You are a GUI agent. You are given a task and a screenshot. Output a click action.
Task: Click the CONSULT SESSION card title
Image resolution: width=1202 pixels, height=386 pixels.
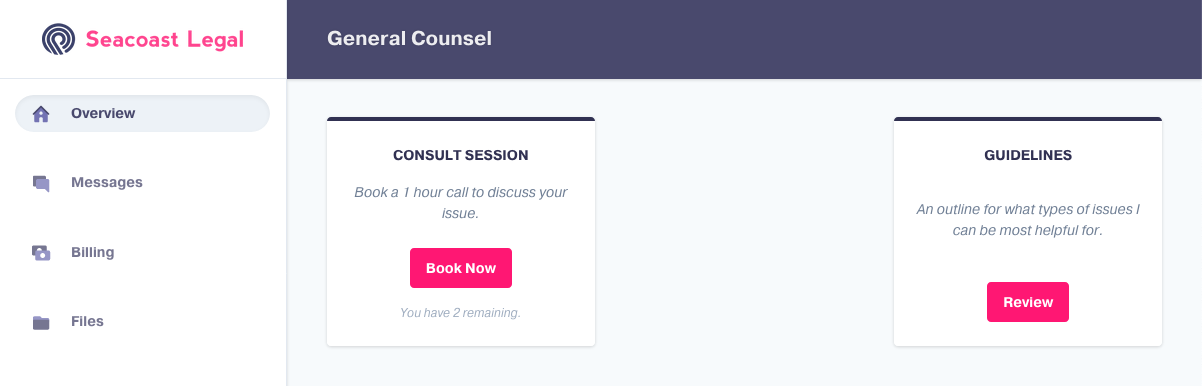(461, 156)
